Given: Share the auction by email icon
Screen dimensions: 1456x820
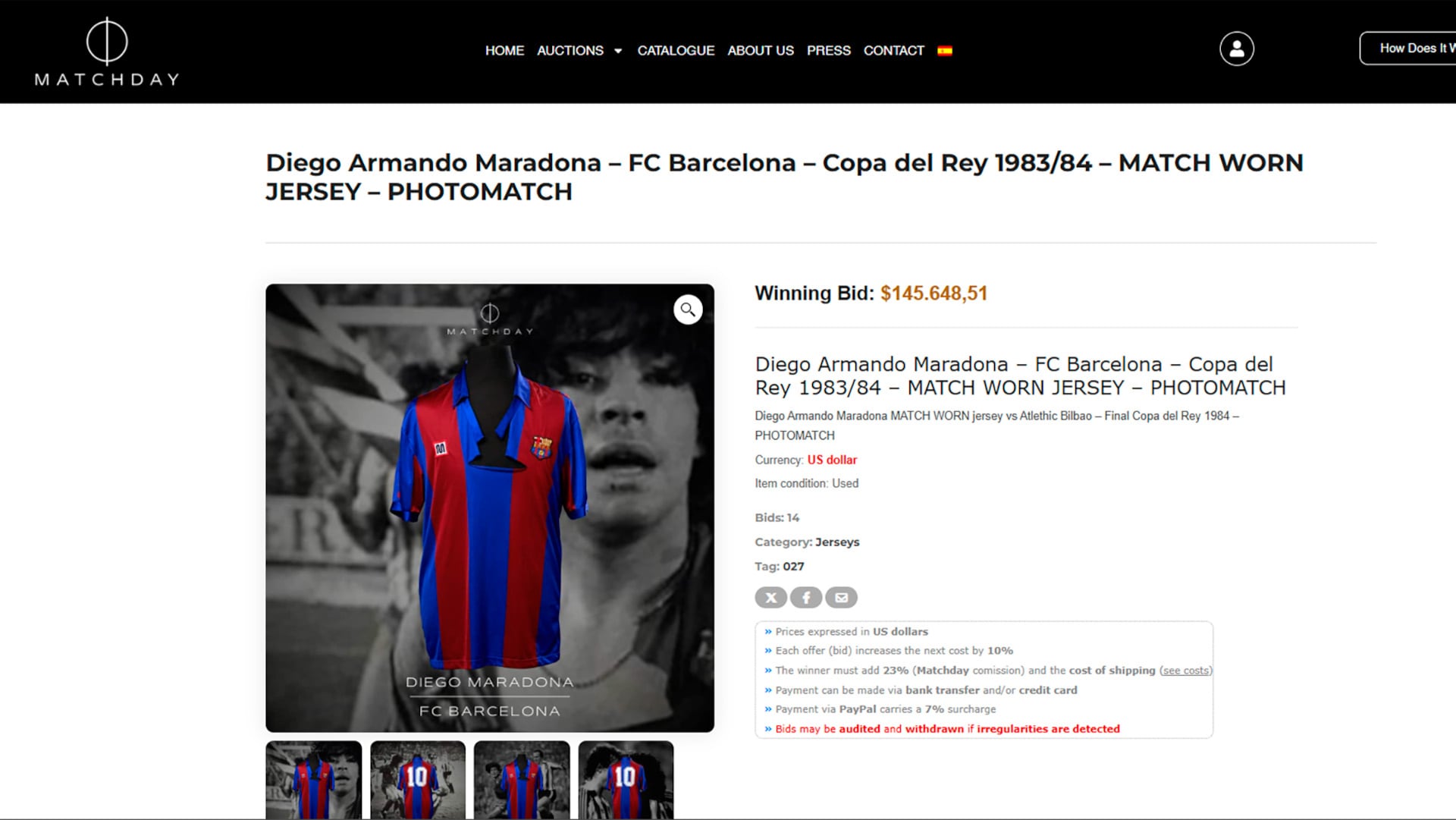Looking at the screenshot, I should point(841,598).
